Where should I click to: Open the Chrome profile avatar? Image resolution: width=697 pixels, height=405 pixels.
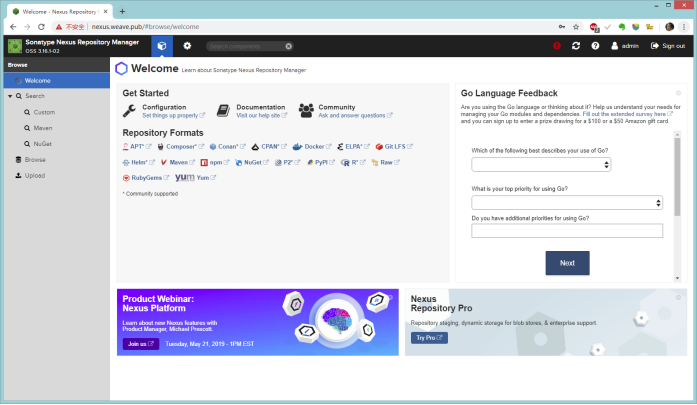coord(669,27)
